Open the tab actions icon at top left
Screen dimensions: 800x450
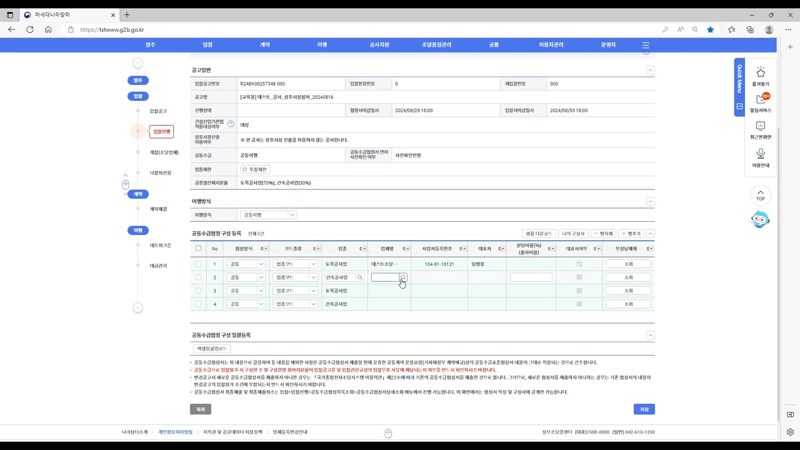pos(10,15)
